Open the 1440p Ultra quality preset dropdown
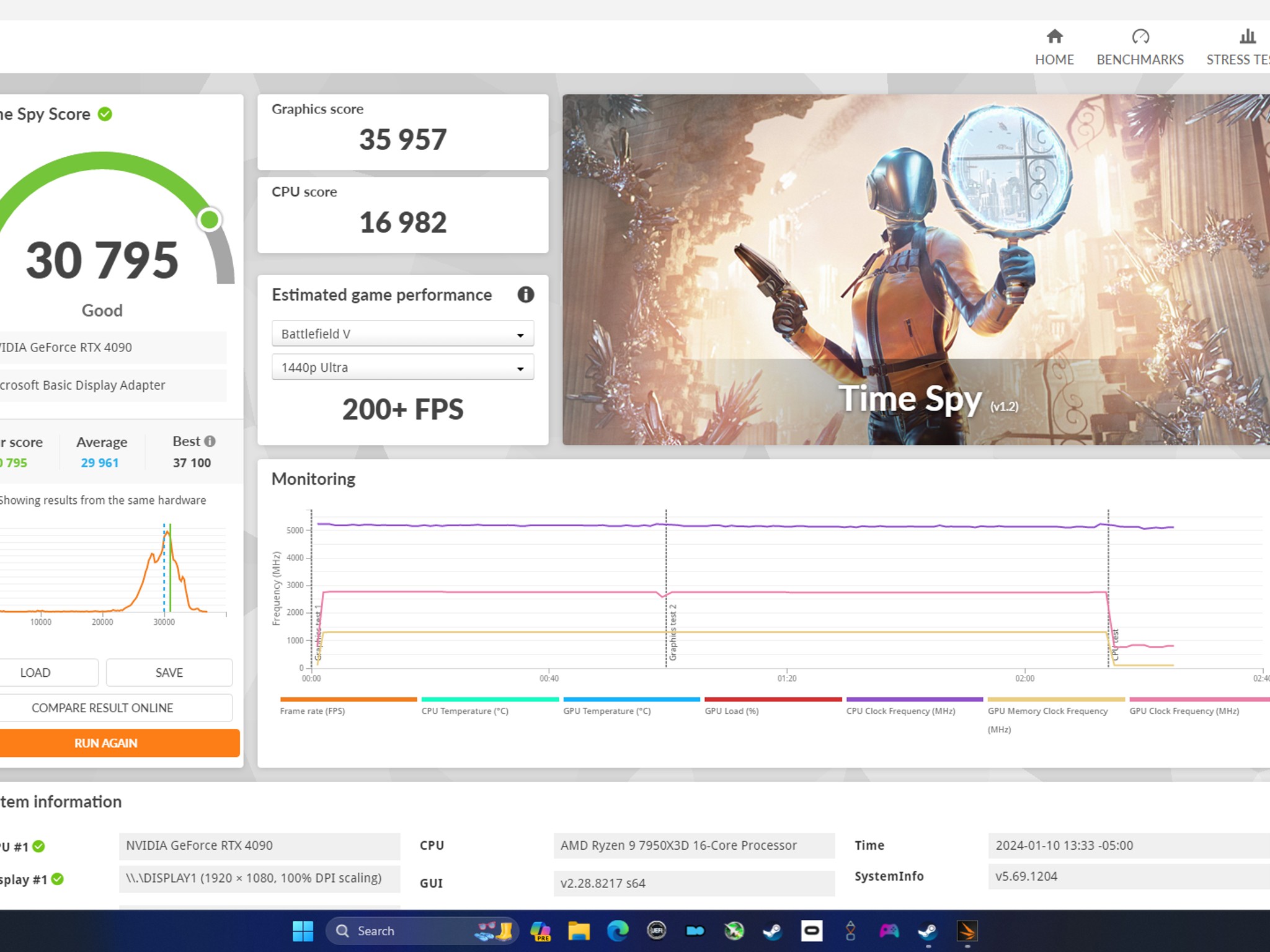The height and width of the screenshot is (952, 1270). [x=402, y=367]
